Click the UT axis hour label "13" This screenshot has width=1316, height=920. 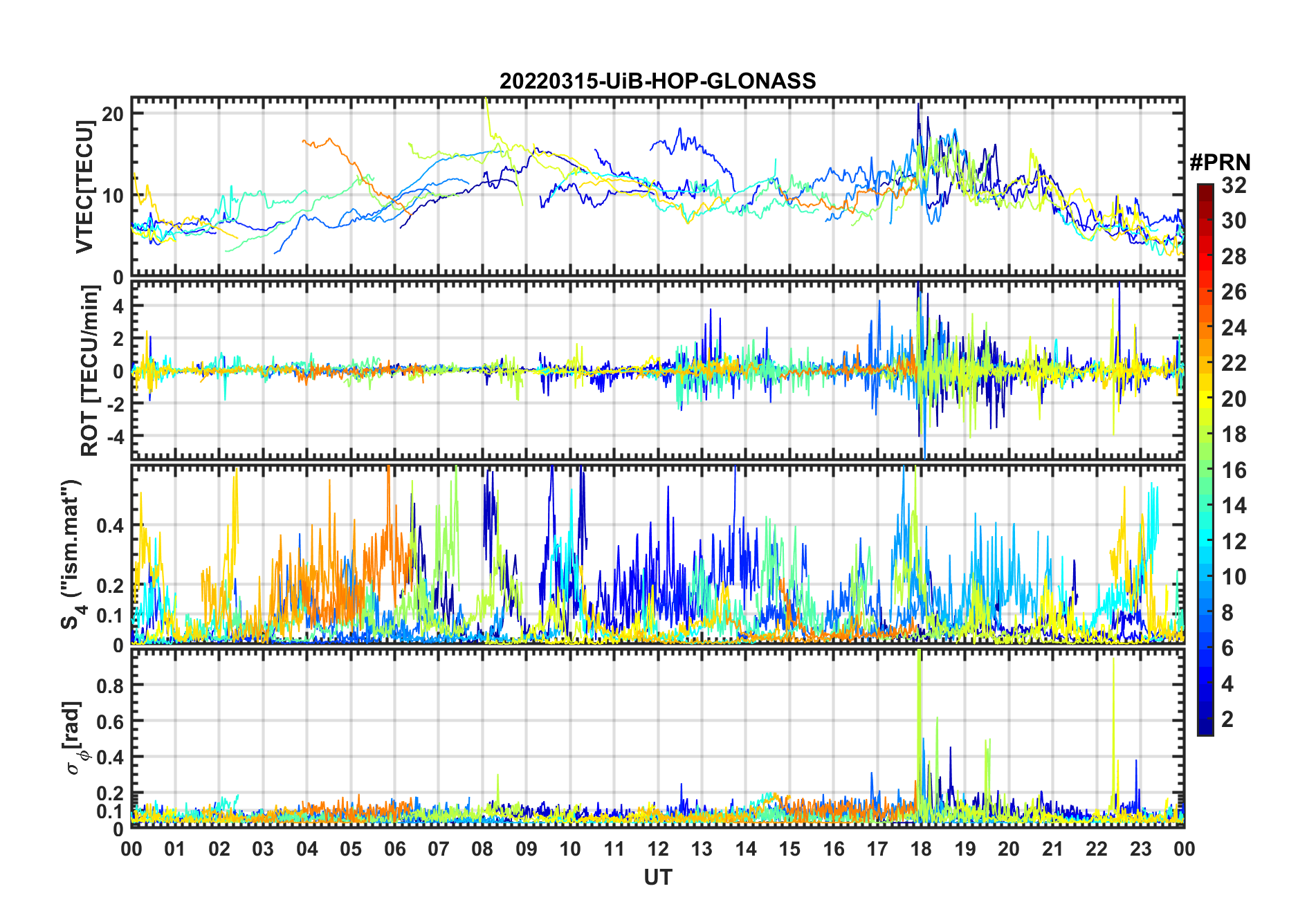point(702,849)
